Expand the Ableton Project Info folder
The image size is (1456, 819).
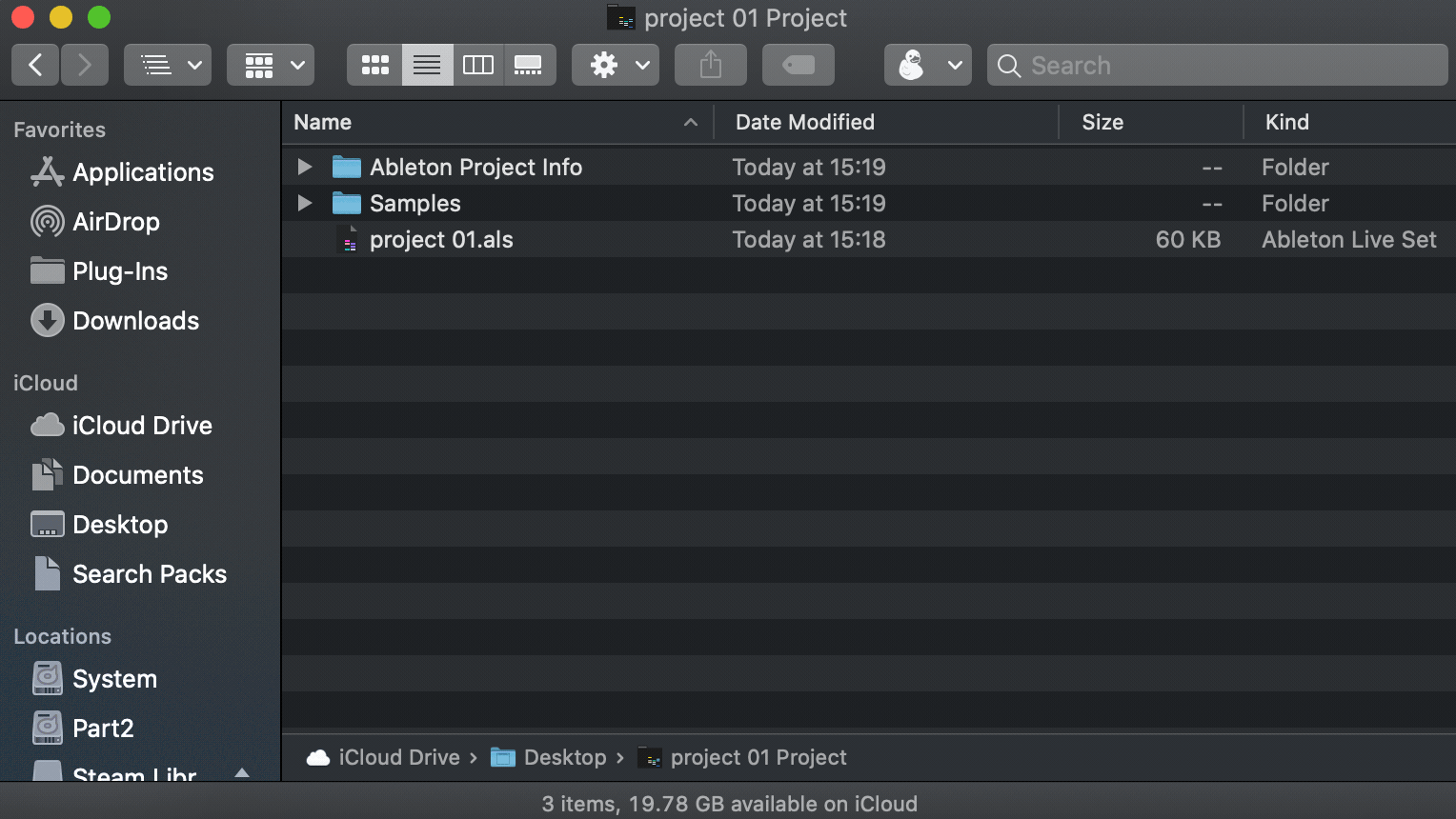click(305, 168)
